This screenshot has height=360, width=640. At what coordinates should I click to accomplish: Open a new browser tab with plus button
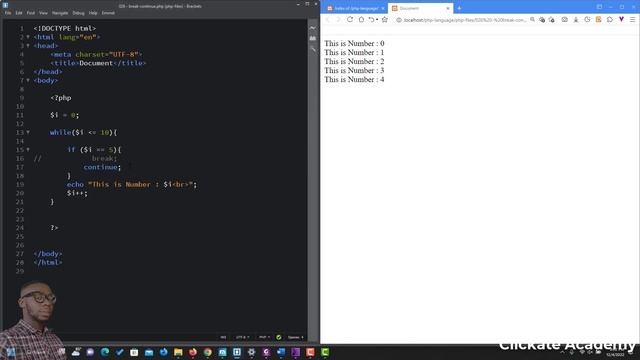(459, 8)
